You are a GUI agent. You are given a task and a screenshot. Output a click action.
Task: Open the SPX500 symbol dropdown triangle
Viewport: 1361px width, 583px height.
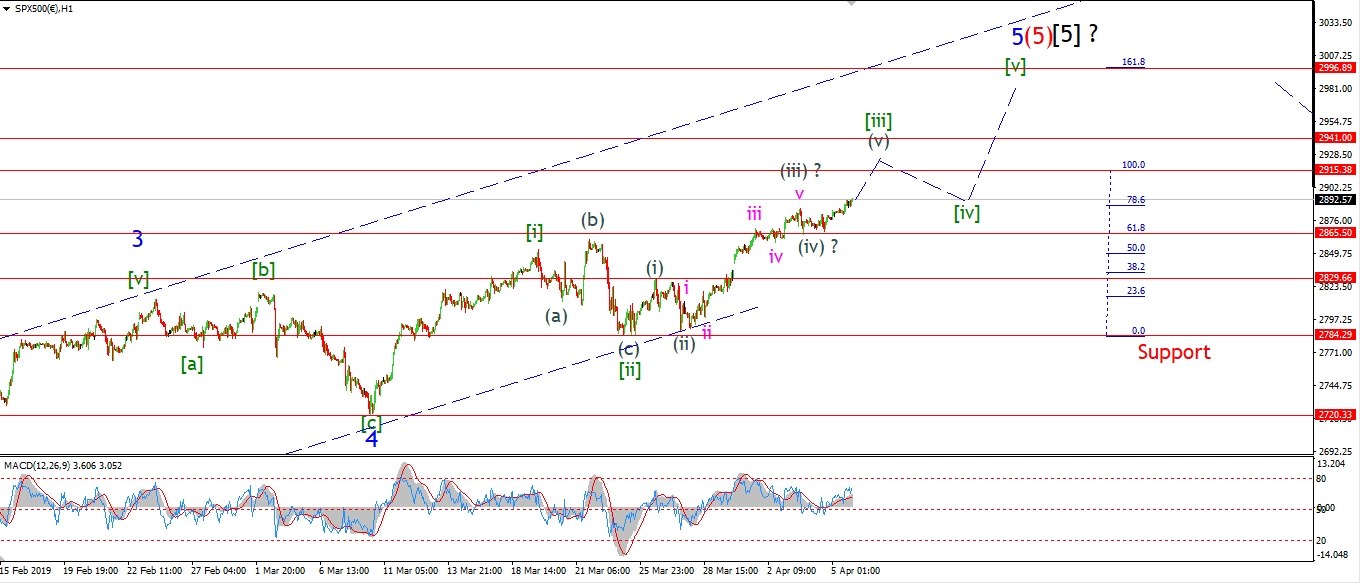(6, 8)
